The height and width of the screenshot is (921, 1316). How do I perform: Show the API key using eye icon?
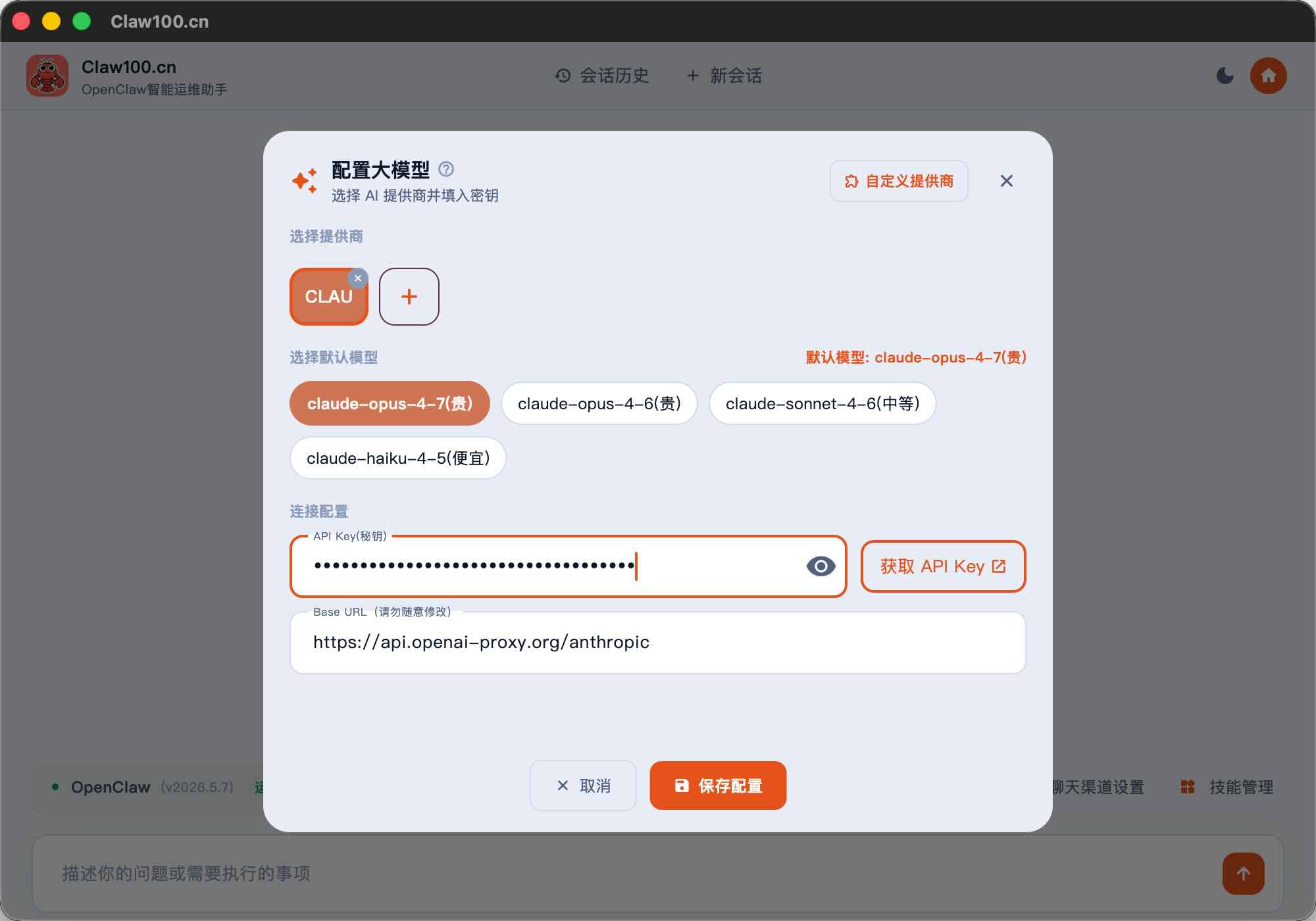pyautogui.click(x=821, y=566)
